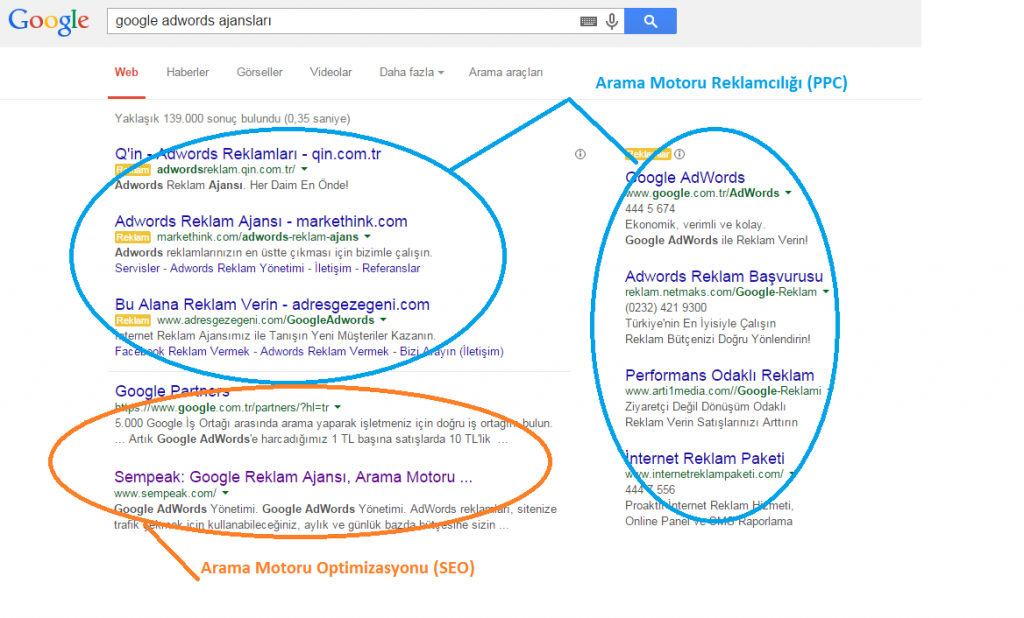This screenshot has width=1024, height=618.
Task: Click Adwords Reklam Yönetimi sitelink
Action: 237,268
